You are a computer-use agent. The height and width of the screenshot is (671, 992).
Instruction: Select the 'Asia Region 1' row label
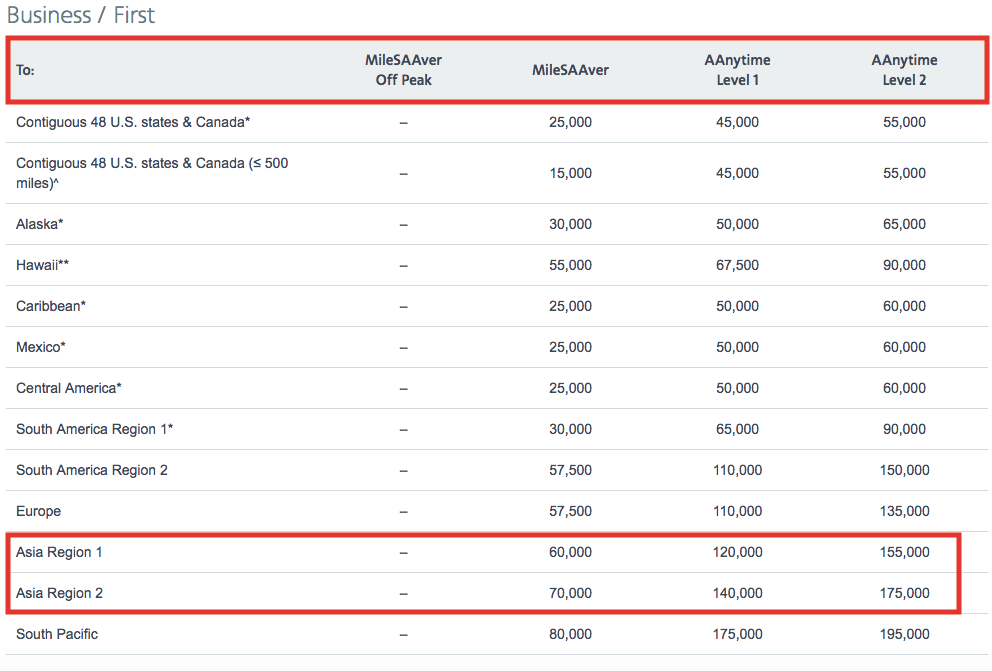point(59,552)
